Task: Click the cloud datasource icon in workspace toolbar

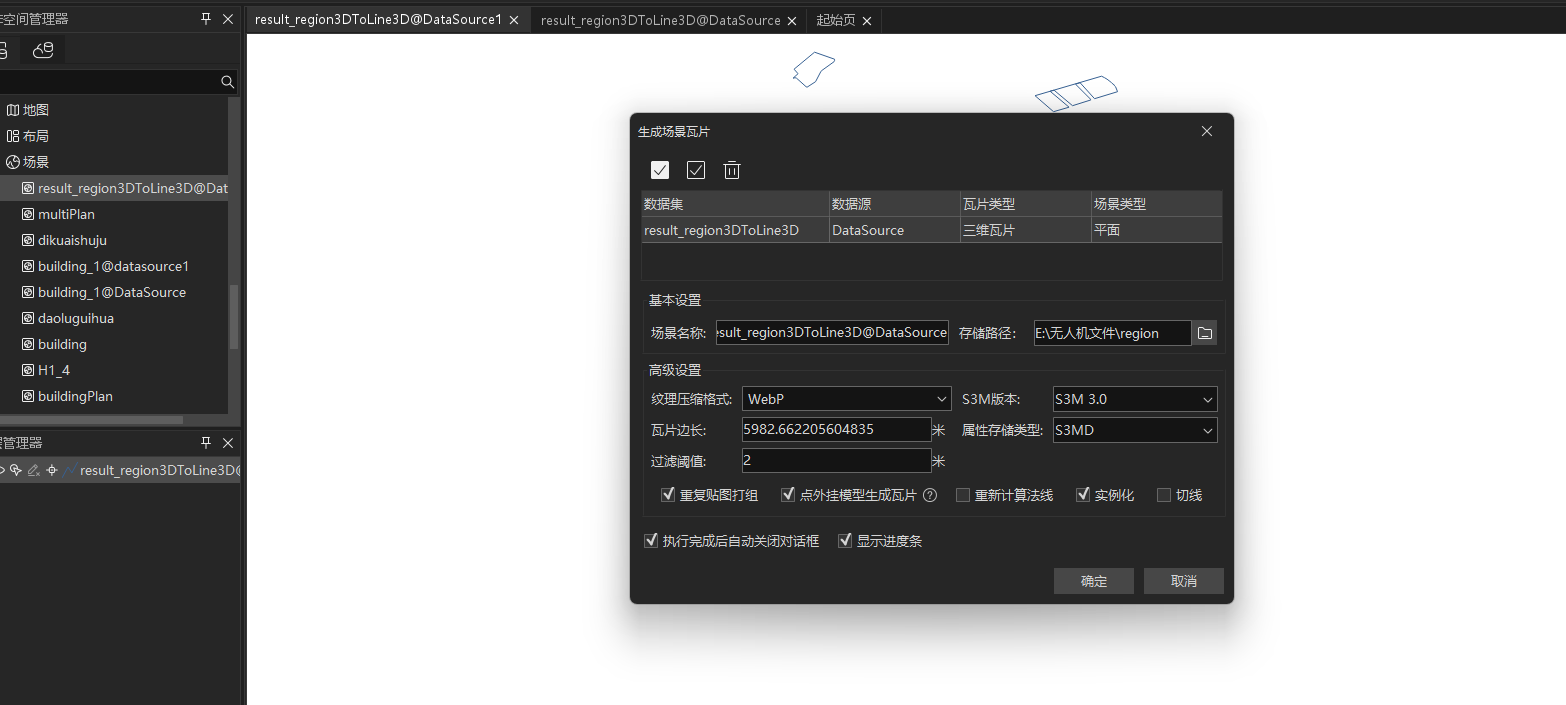Action: point(43,50)
